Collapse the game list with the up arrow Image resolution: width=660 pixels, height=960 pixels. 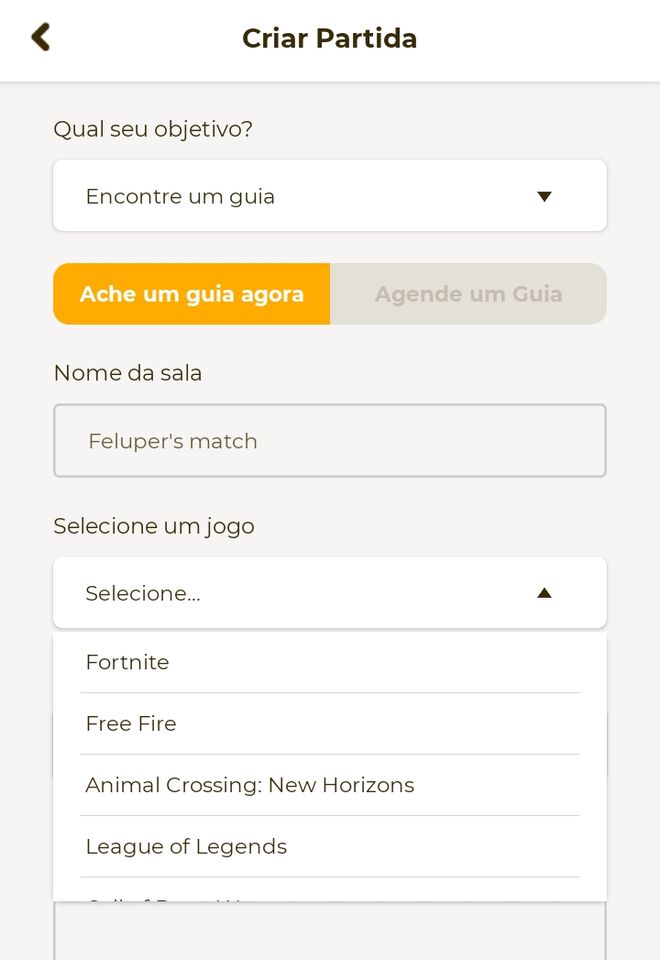[544, 593]
